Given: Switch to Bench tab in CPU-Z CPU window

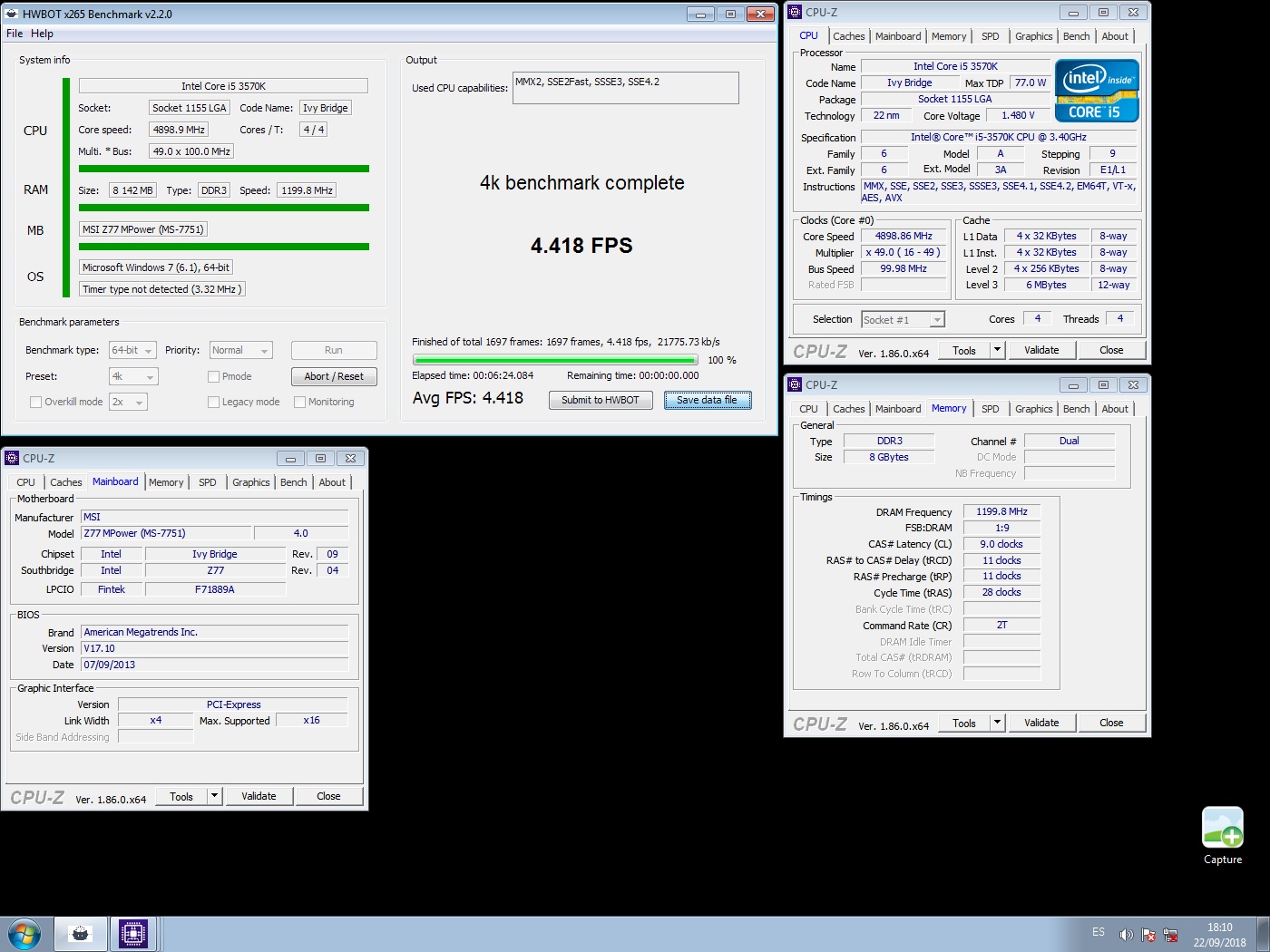Looking at the screenshot, I should (x=1076, y=36).
